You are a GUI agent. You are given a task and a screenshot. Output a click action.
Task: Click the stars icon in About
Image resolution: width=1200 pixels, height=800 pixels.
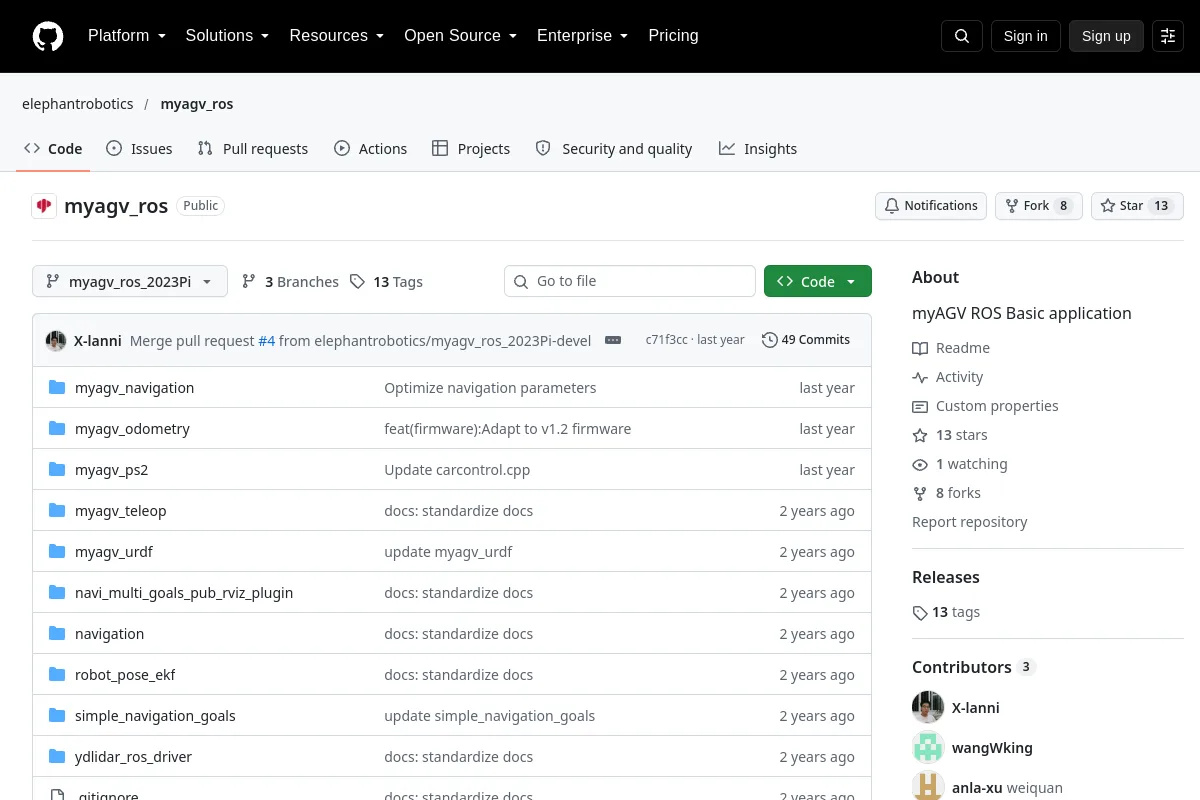[920, 435]
